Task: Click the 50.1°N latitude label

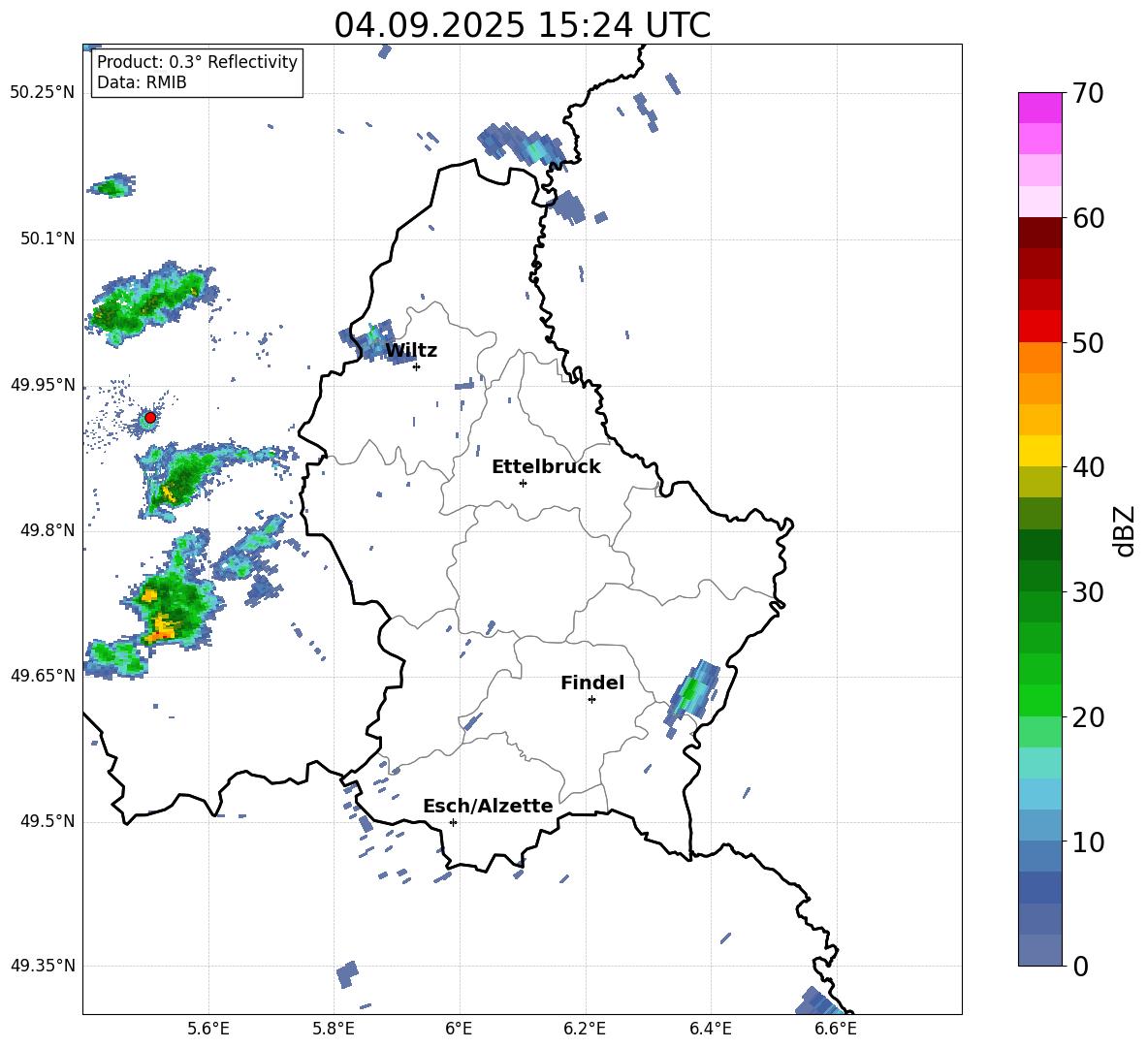Action: coord(48,239)
